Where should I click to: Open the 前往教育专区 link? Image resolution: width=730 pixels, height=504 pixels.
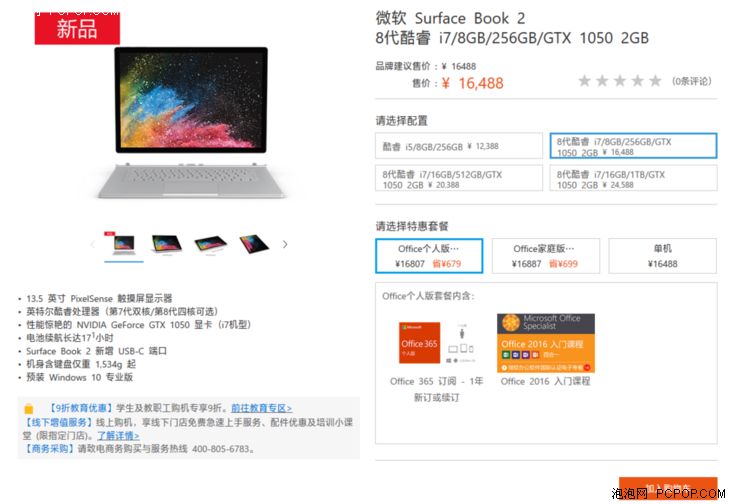pos(262,408)
